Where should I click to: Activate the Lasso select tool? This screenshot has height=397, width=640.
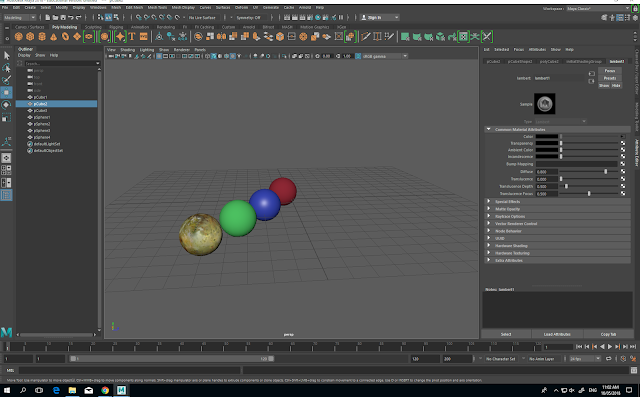(x=7, y=68)
